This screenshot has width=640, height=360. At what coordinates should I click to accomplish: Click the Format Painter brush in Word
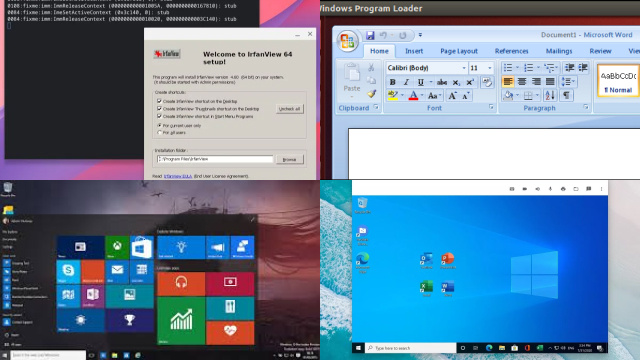coord(371,94)
